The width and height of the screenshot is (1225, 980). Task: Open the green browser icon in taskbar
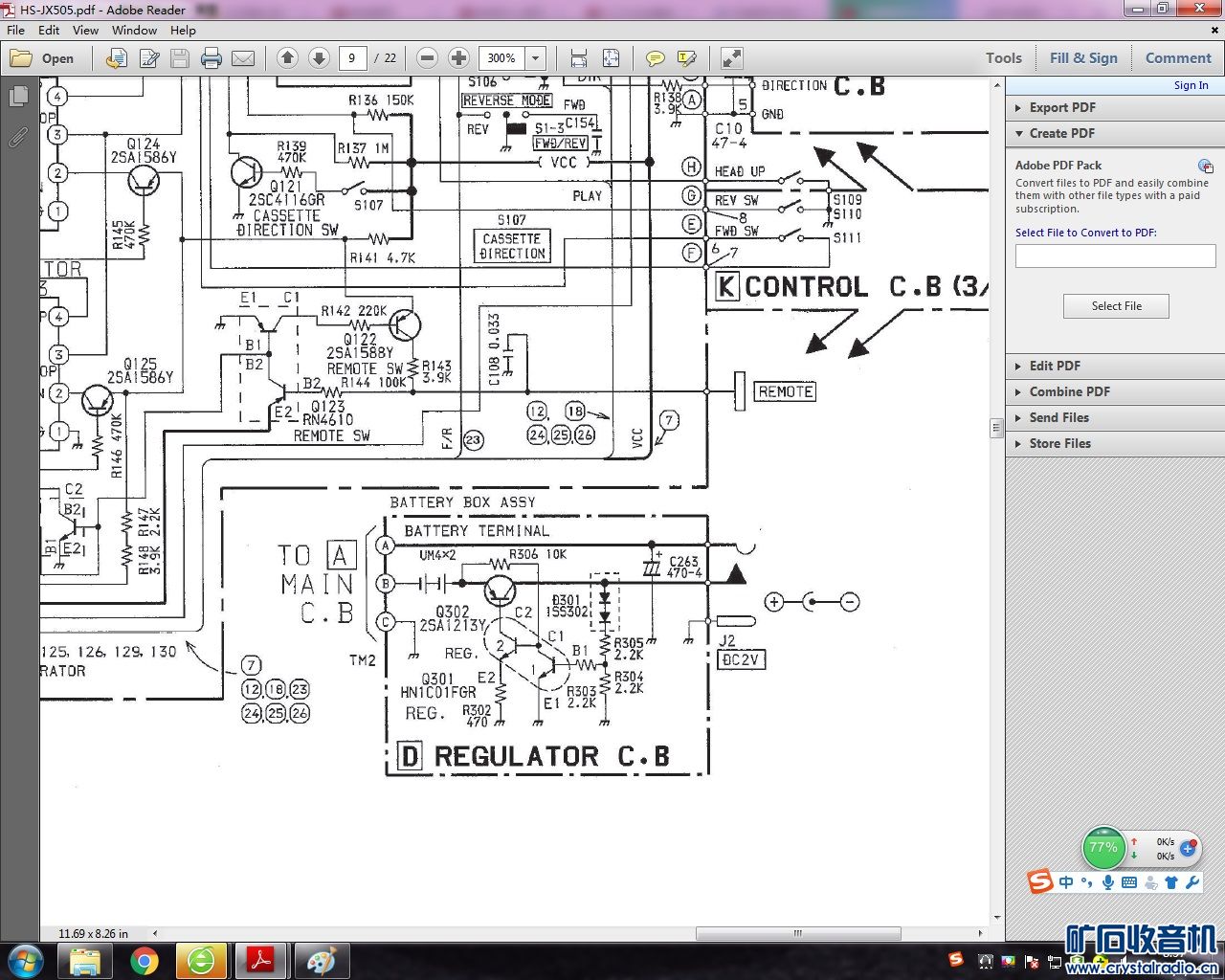[x=201, y=961]
